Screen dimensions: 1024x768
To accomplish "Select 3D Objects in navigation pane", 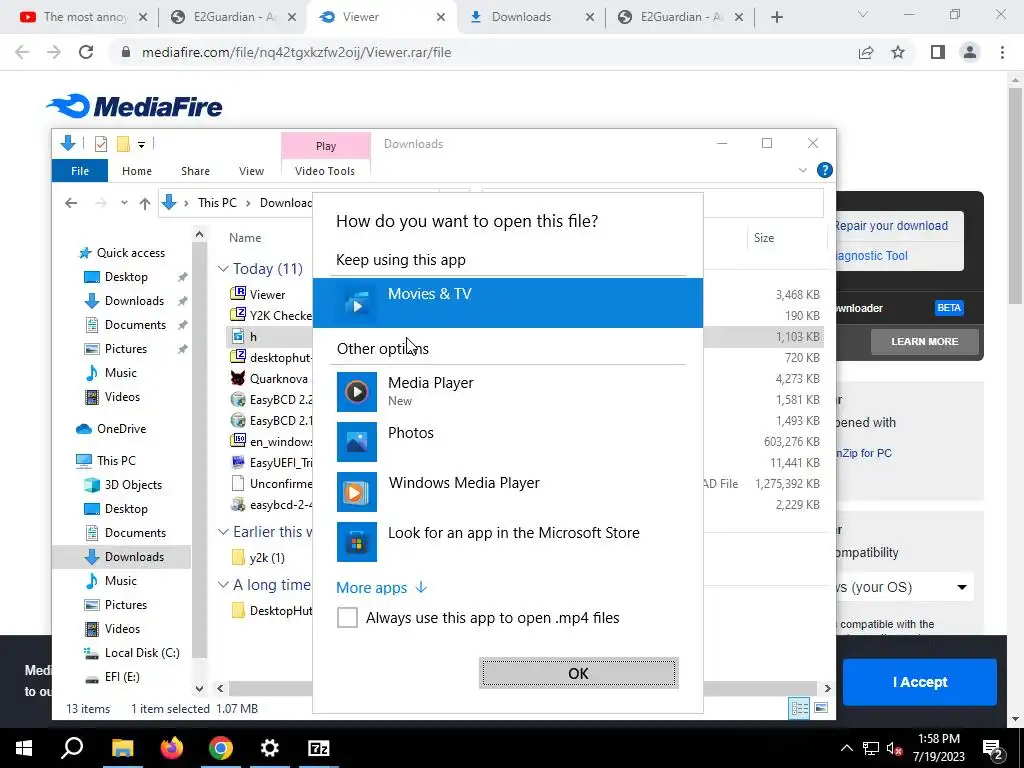I will (x=133, y=485).
